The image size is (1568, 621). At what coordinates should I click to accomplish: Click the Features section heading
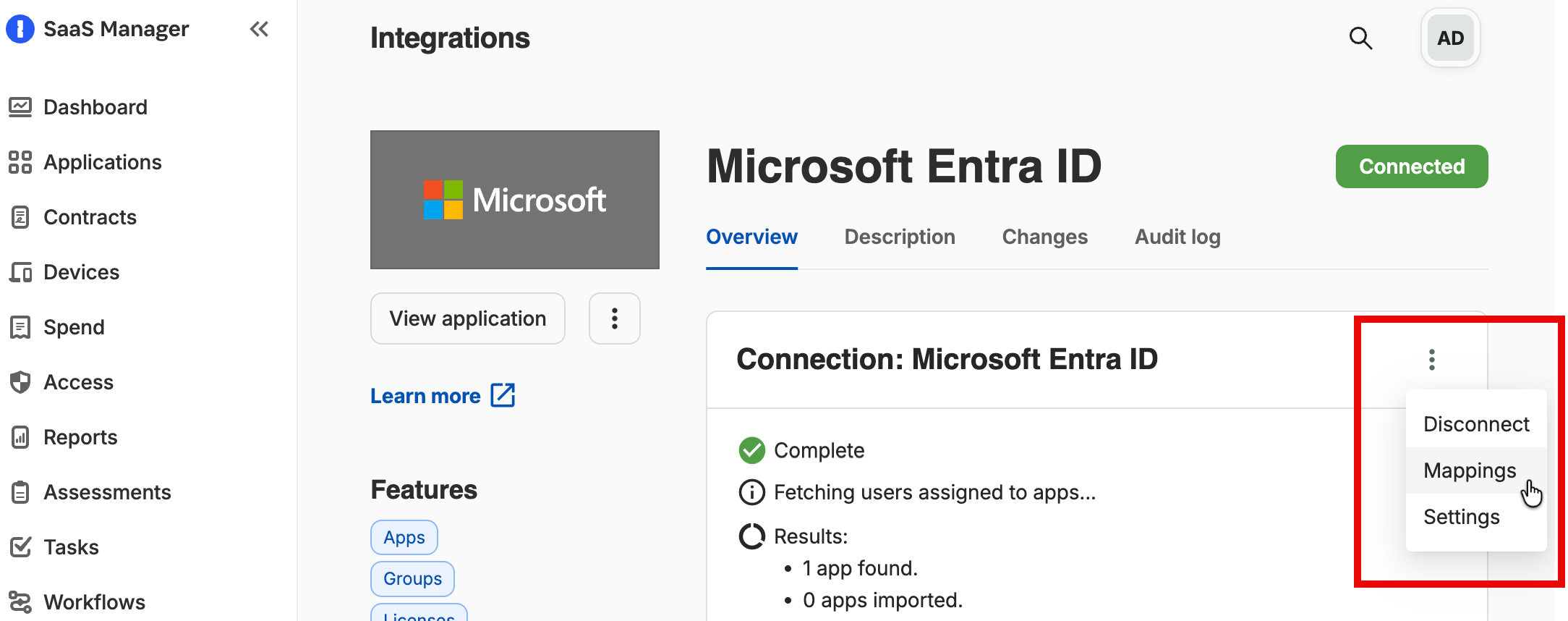[424, 490]
